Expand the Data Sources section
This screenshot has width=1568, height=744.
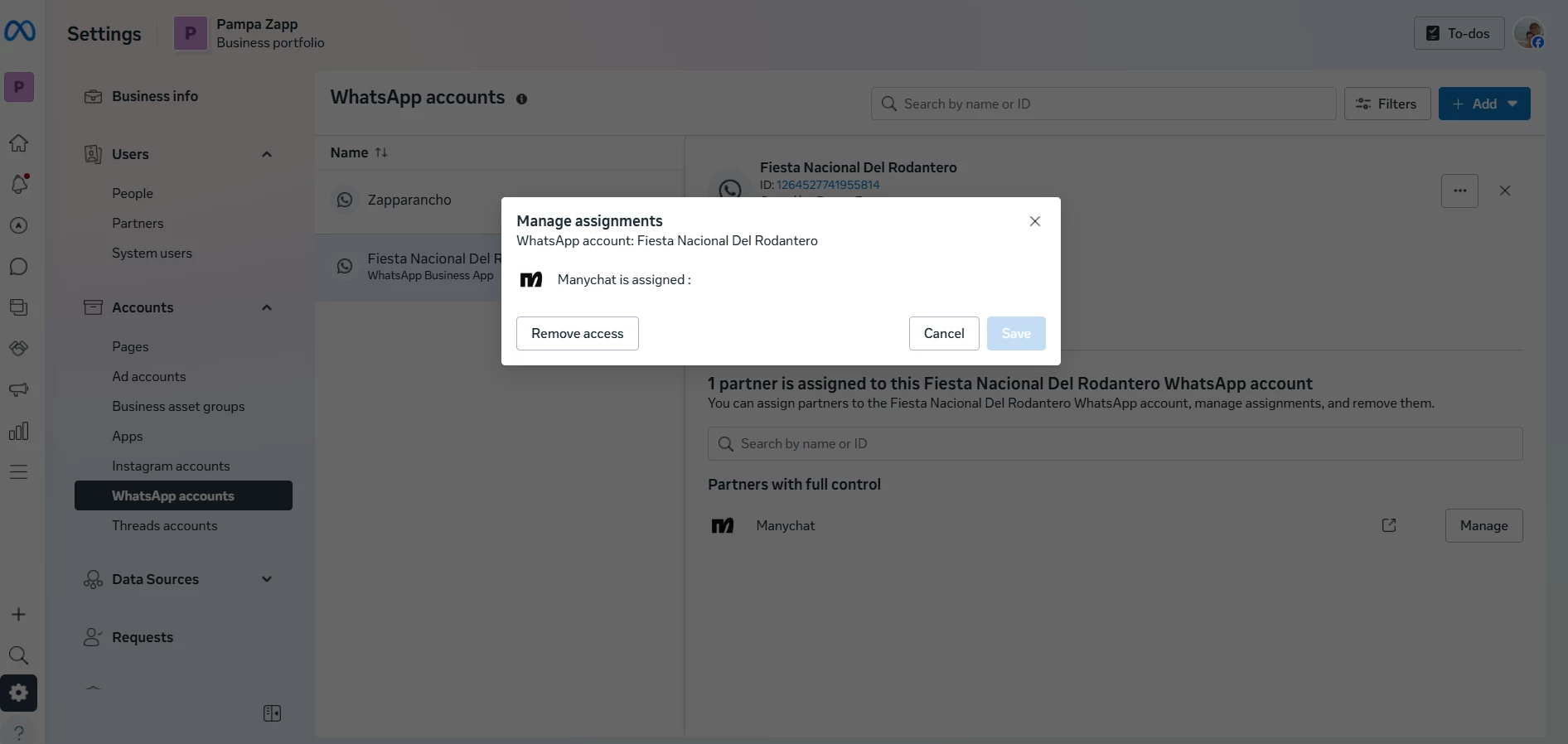(x=267, y=579)
